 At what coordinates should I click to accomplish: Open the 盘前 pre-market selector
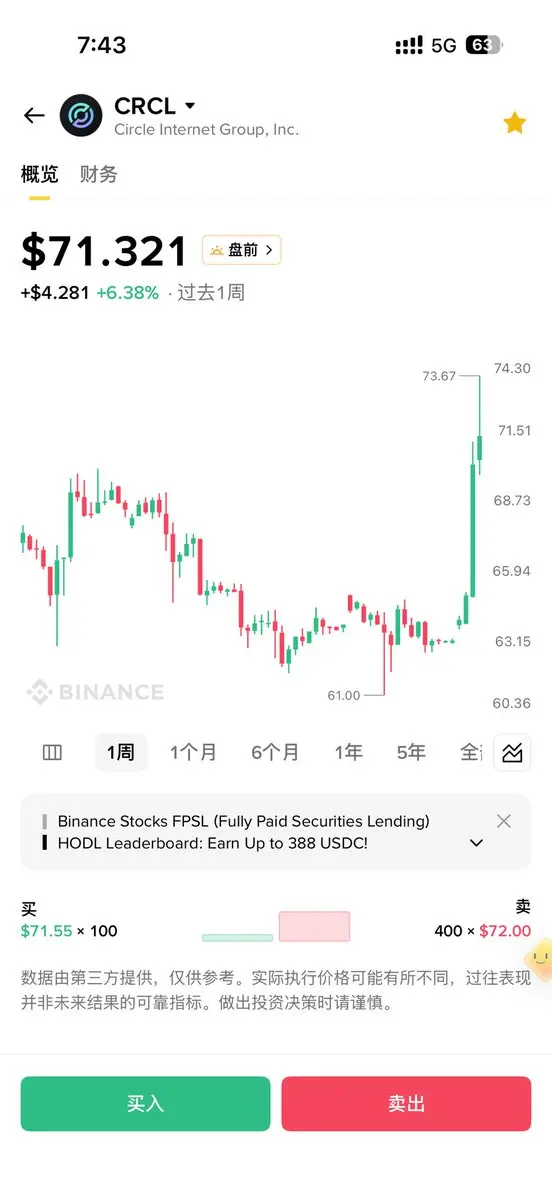point(242,250)
